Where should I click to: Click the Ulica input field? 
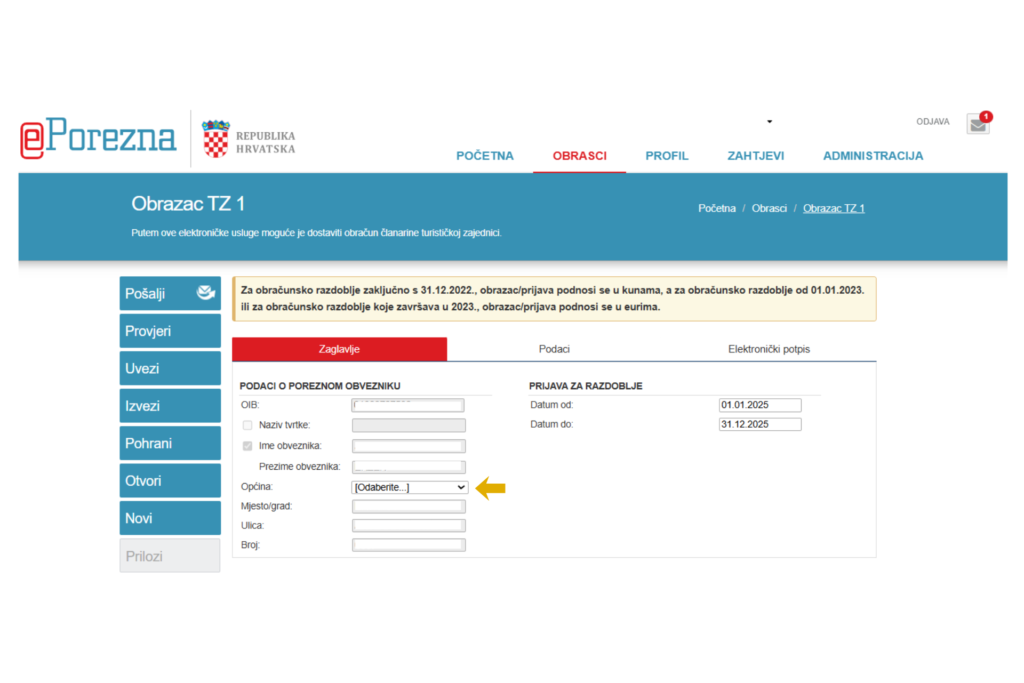[x=408, y=526]
